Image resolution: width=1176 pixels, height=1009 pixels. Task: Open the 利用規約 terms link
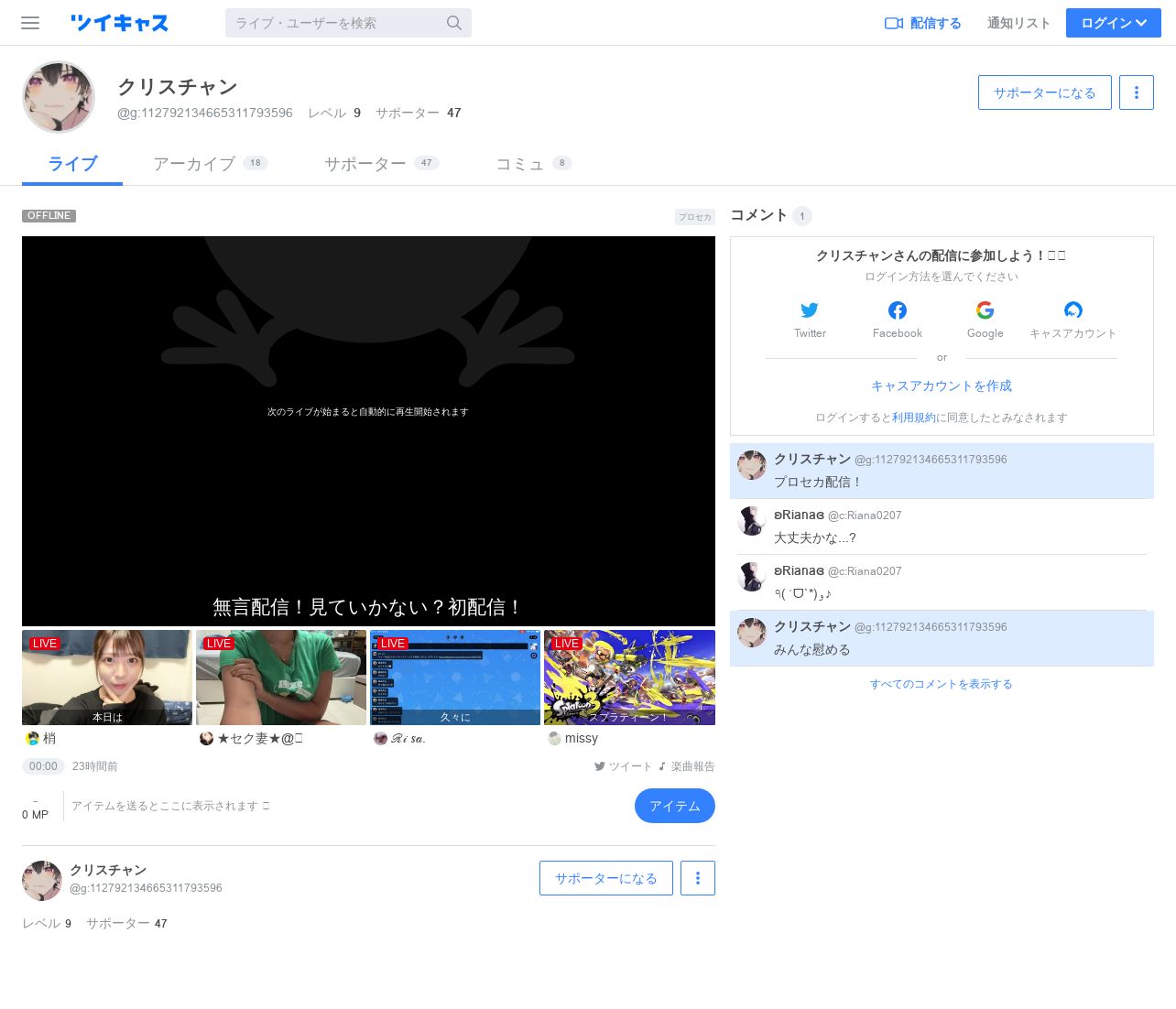tap(914, 418)
